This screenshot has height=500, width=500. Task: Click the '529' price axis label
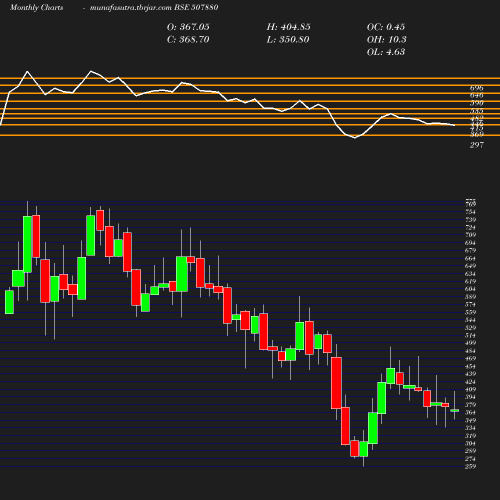(470, 328)
